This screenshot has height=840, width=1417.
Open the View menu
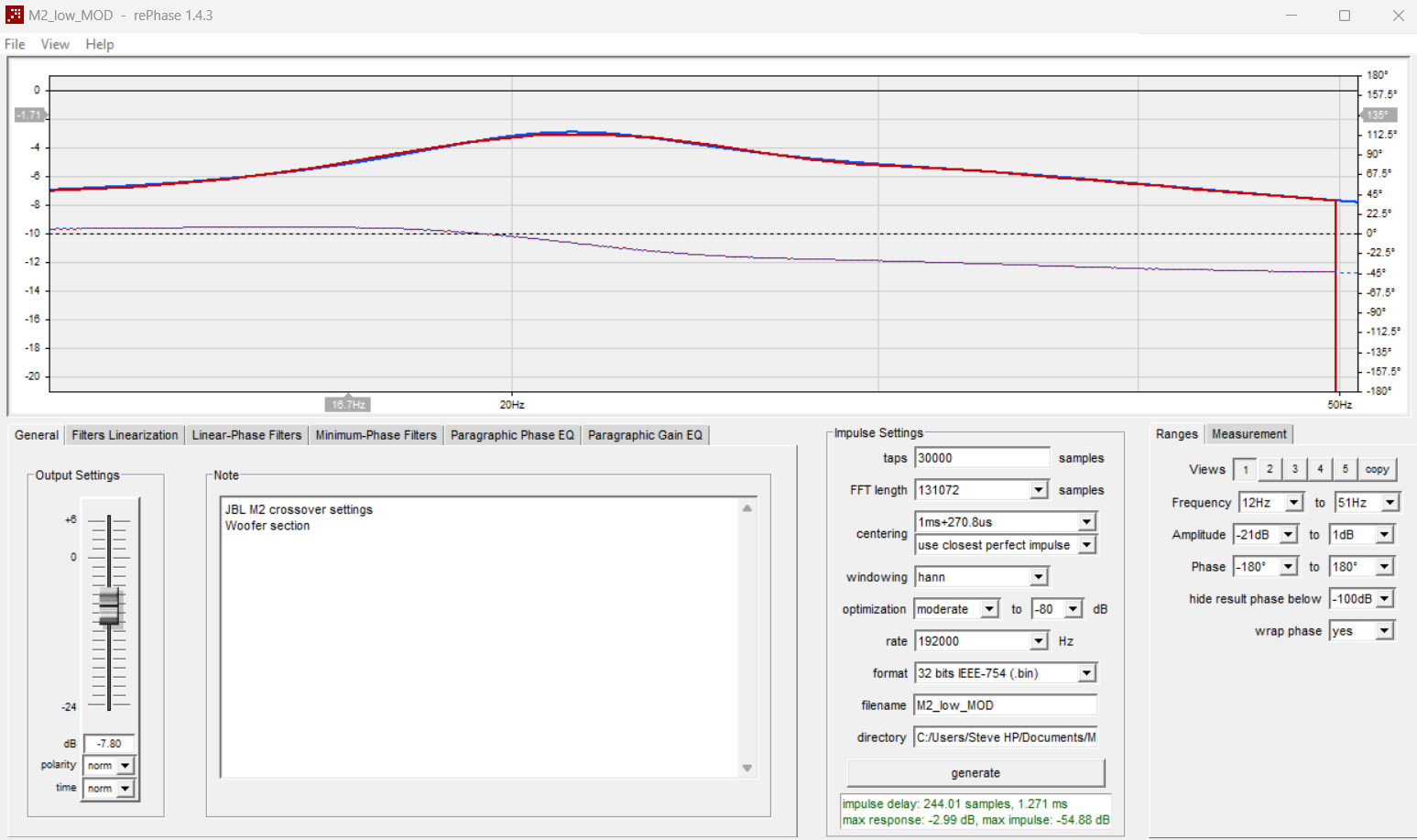pyautogui.click(x=55, y=44)
